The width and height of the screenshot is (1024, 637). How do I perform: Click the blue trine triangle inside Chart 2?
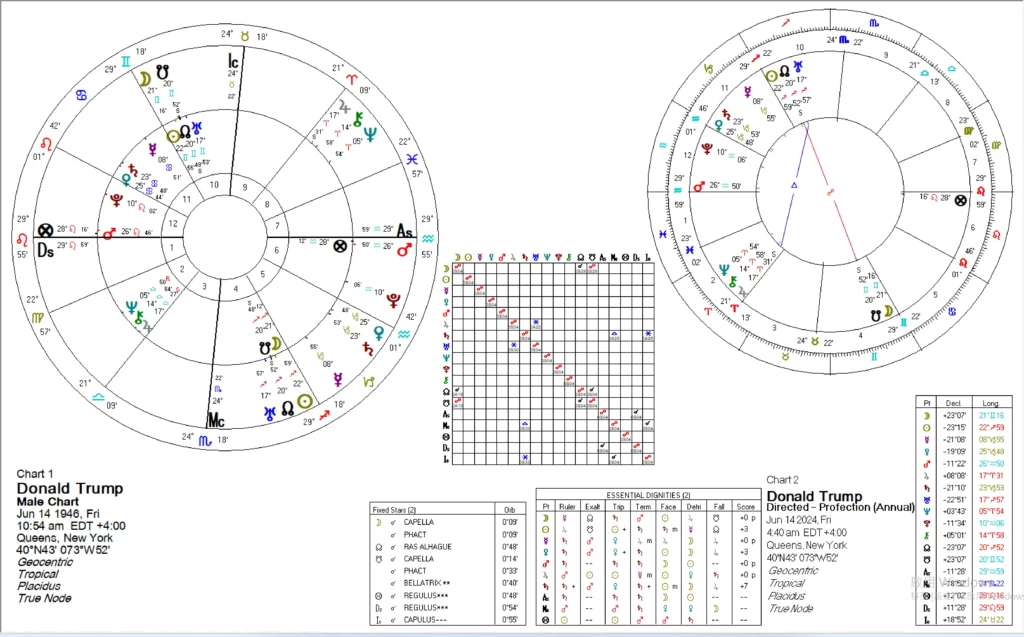click(793, 186)
